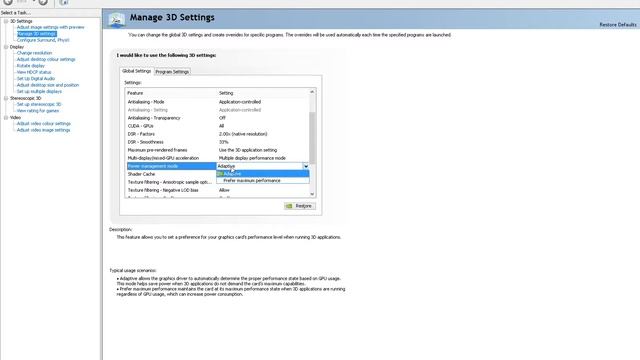Select Manage 3D settings in task tree
Image resolution: width=640 pixels, height=360 pixels.
pos(36,33)
